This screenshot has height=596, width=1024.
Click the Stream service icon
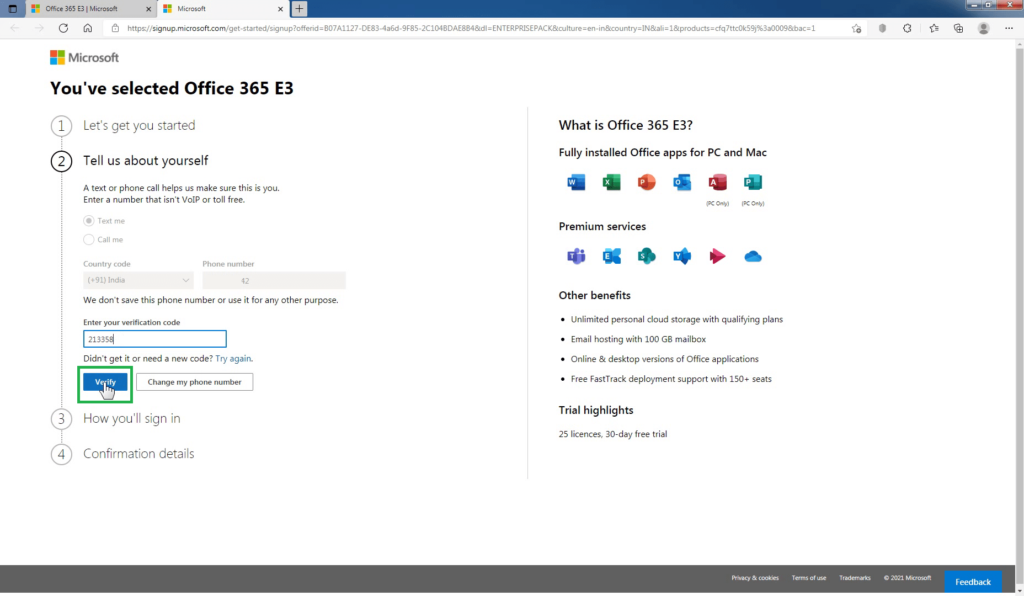click(x=717, y=256)
